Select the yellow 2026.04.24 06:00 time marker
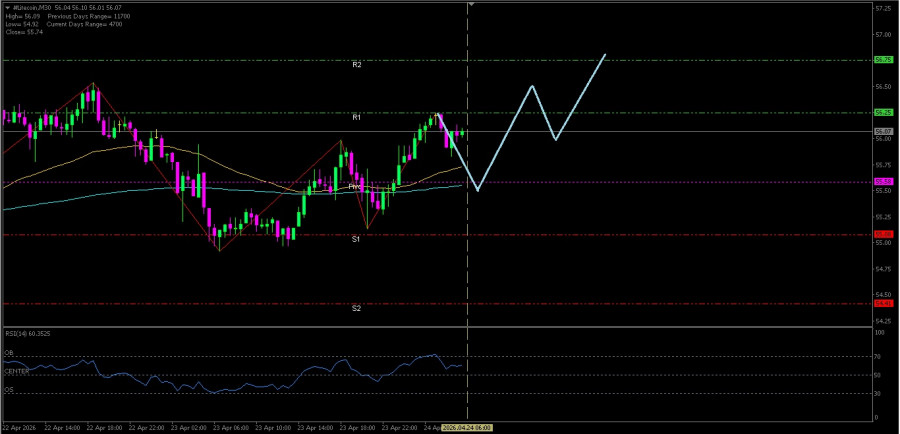 (x=467, y=428)
